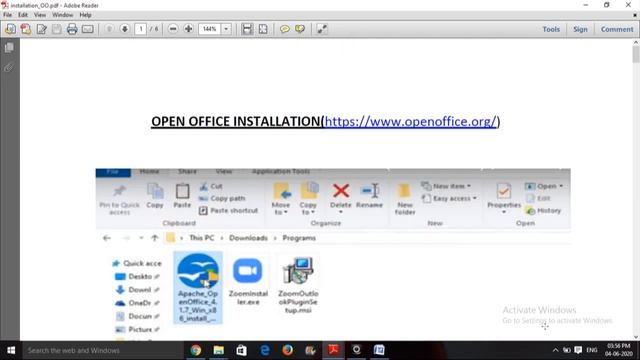
Task: Enable fit-width scrolling mode icon
Action: 247,29
